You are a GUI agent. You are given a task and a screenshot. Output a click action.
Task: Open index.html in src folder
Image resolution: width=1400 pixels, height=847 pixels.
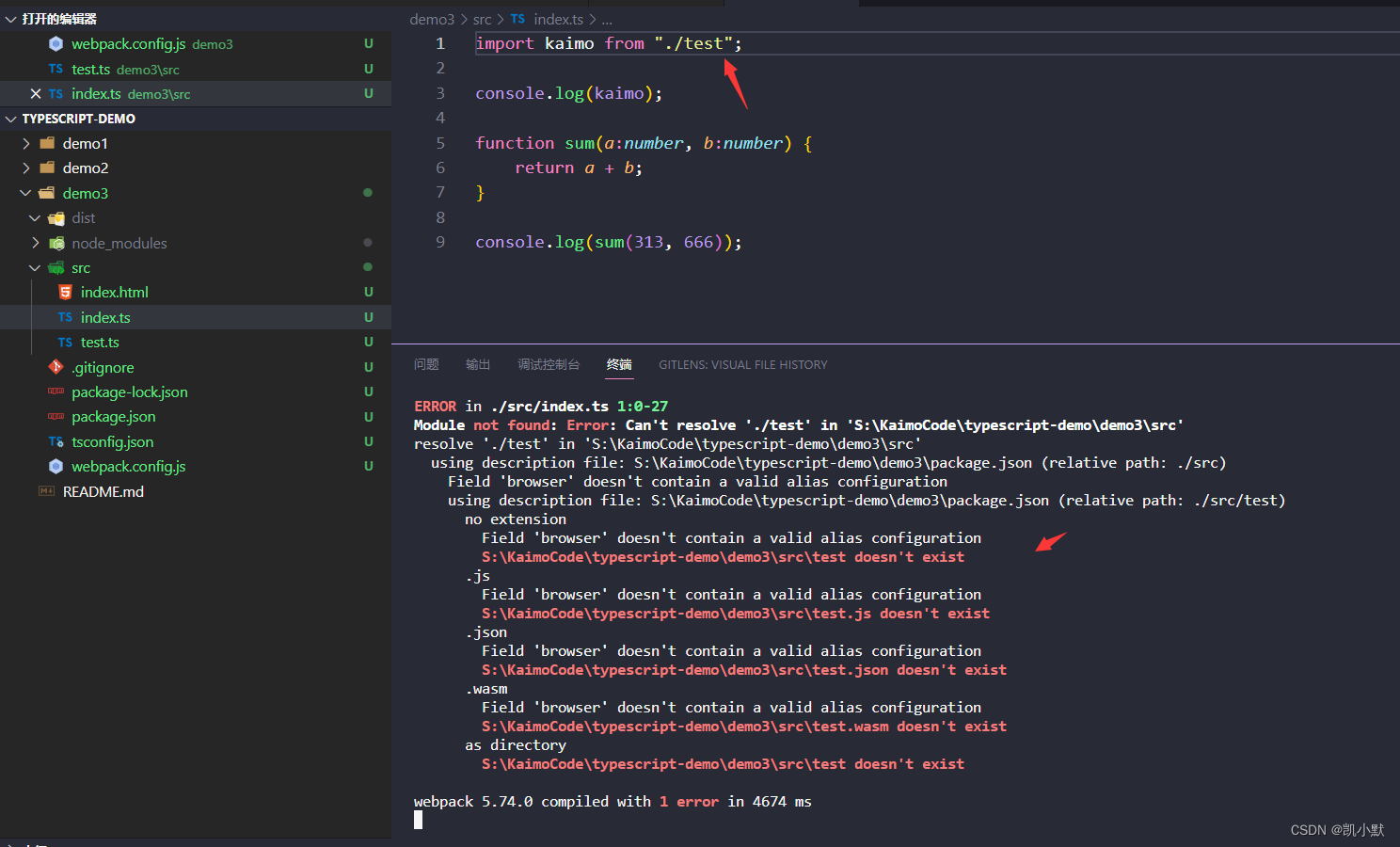pyautogui.click(x=115, y=293)
